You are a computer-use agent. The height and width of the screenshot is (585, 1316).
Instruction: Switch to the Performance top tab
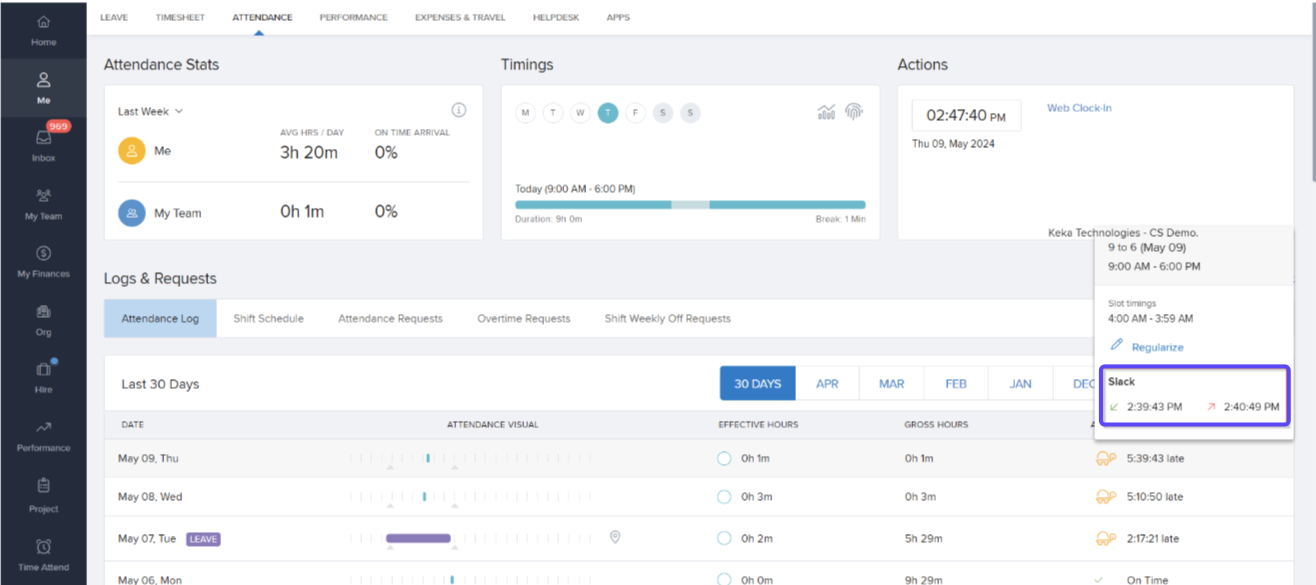(x=353, y=17)
